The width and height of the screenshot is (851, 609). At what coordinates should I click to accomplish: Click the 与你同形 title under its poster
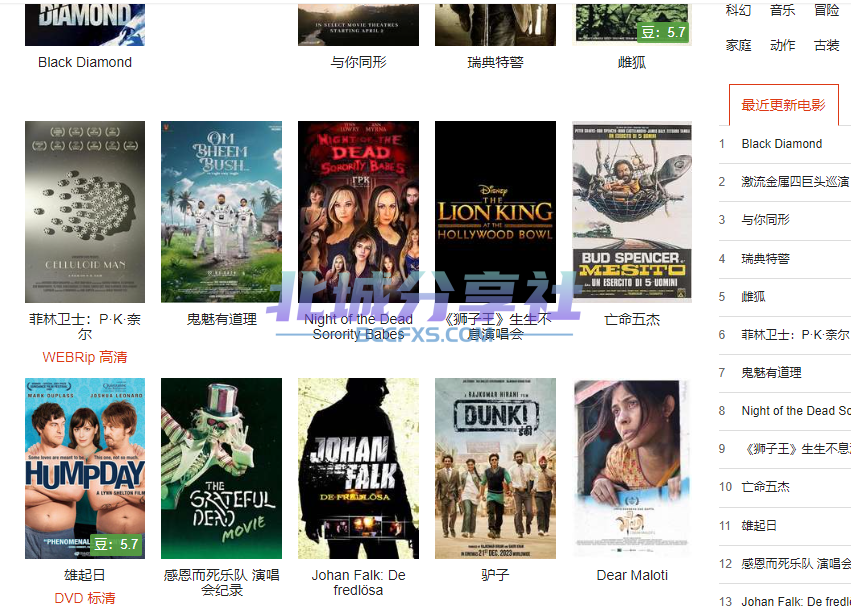tap(358, 62)
